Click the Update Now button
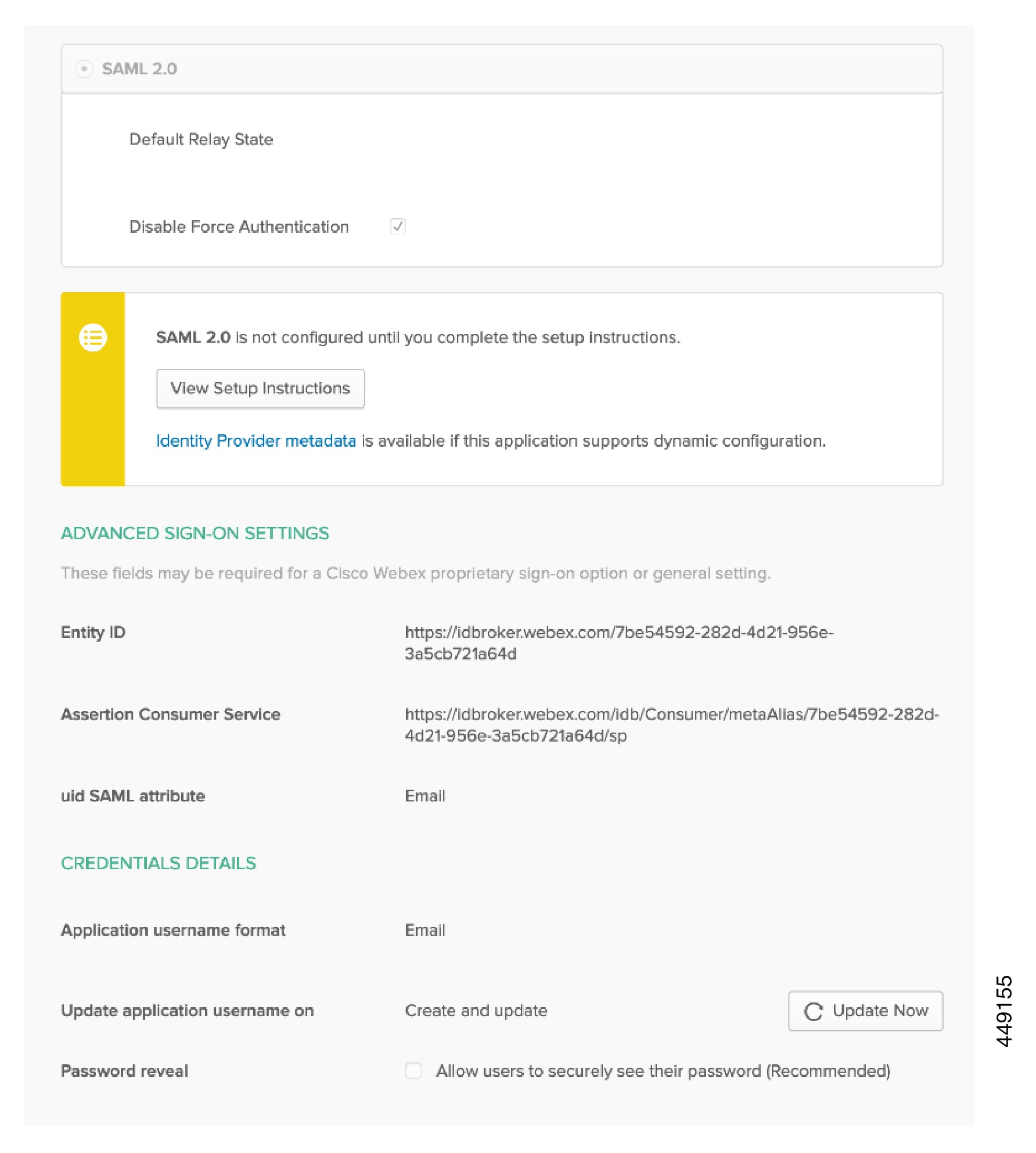 click(x=865, y=1011)
